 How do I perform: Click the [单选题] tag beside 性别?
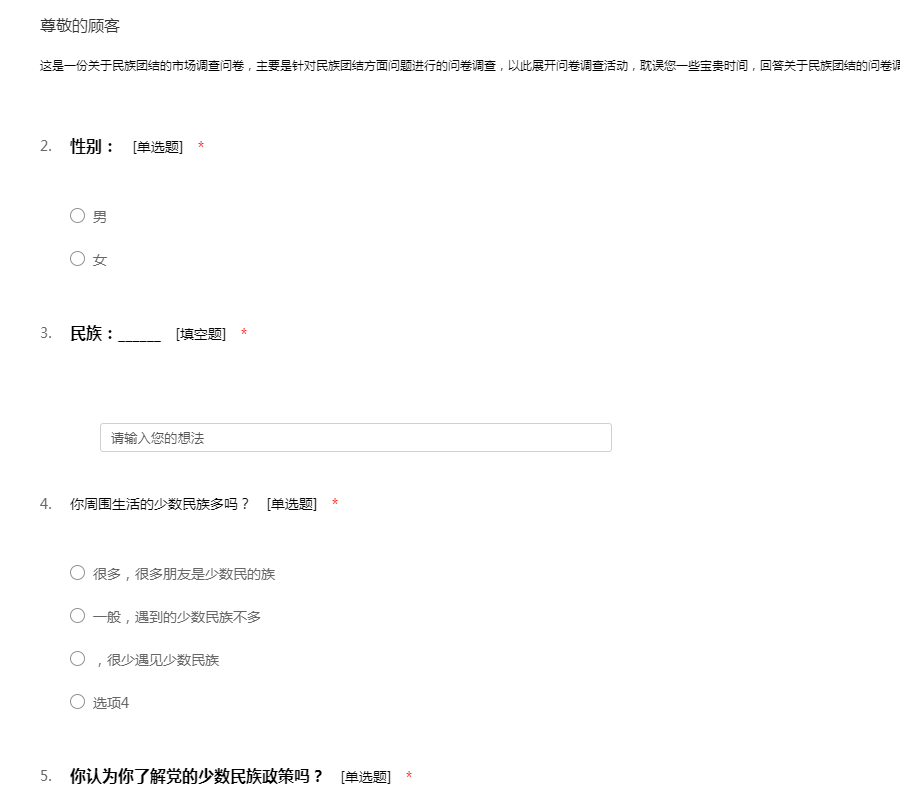point(157,147)
